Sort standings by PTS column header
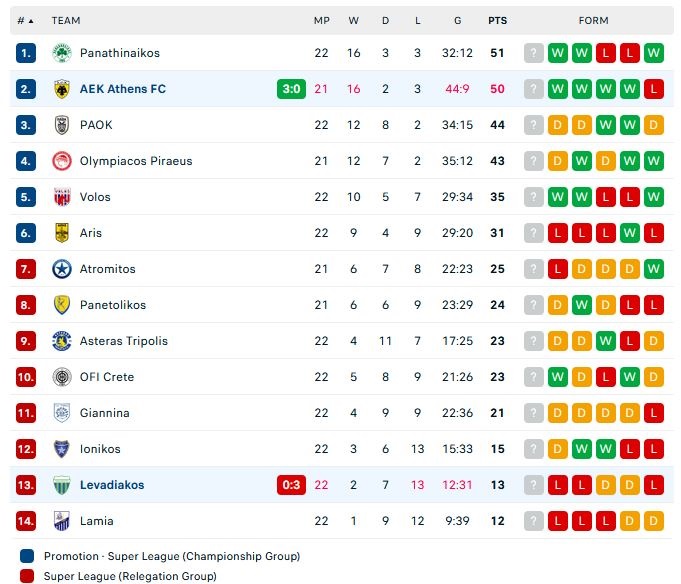This screenshot has height=584, width=681. (497, 20)
